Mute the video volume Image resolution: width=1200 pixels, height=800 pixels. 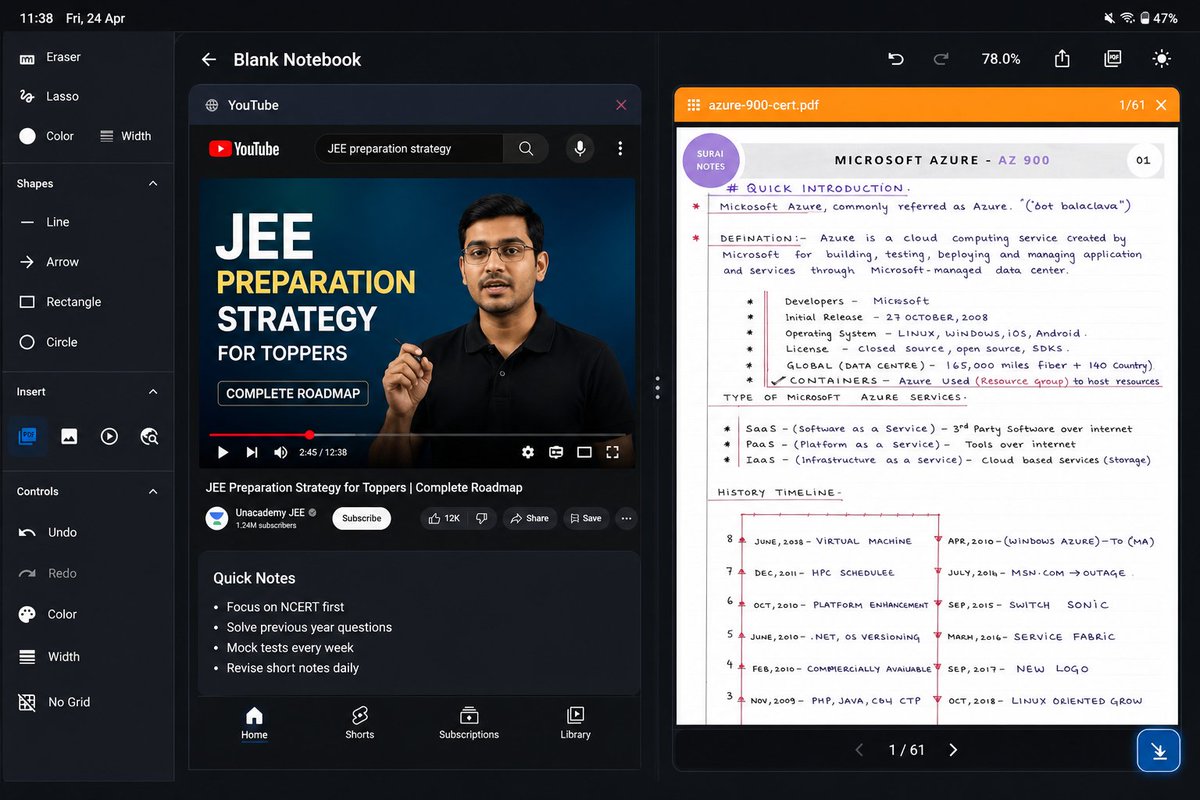coord(281,452)
